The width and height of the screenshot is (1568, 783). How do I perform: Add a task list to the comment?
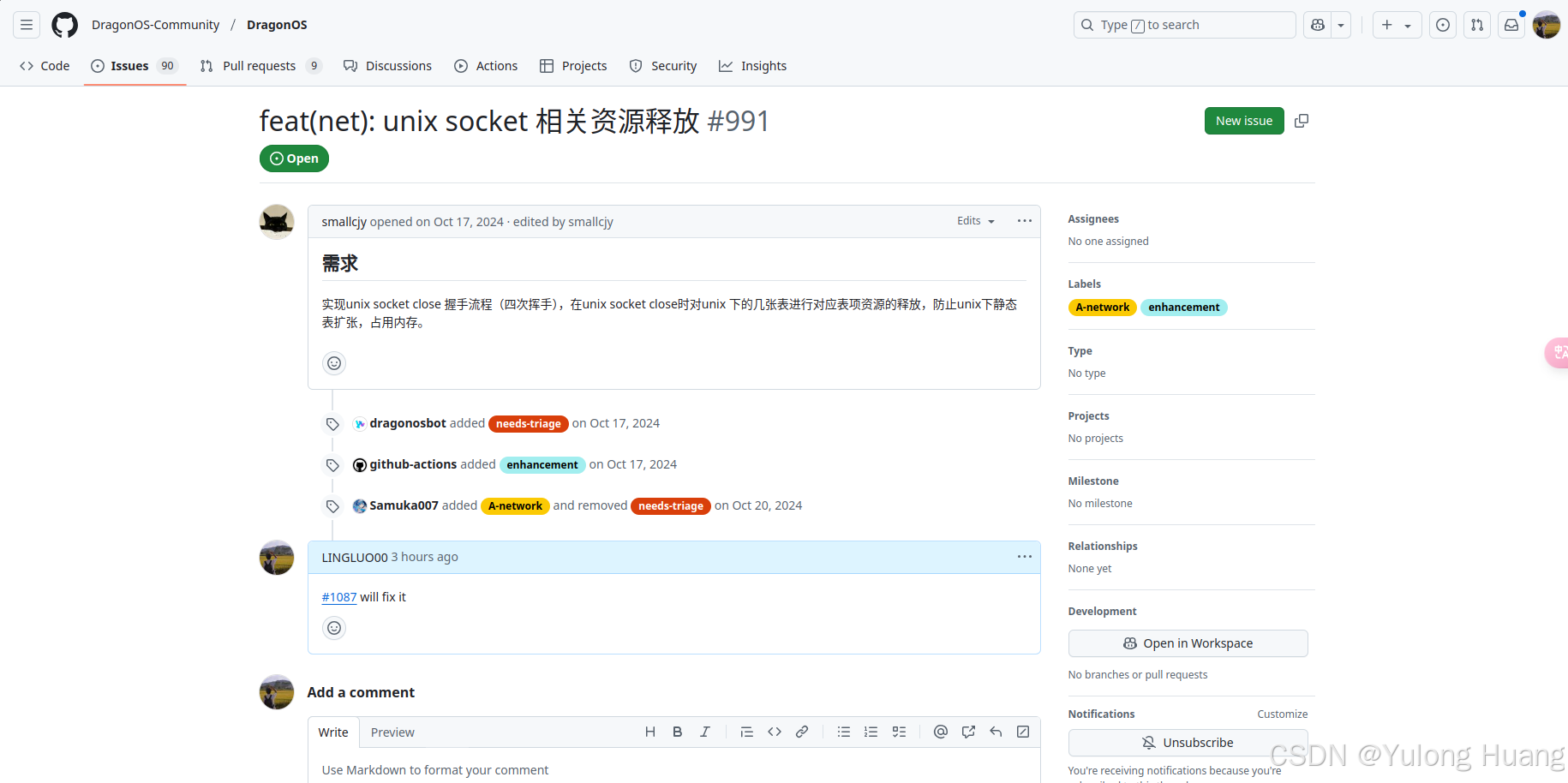899,732
